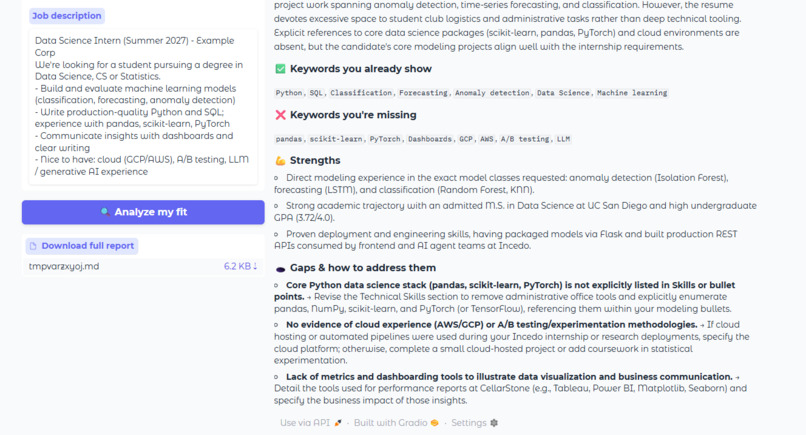Click the 6.2 KB download arrow
806x435 pixels.
tap(240, 266)
